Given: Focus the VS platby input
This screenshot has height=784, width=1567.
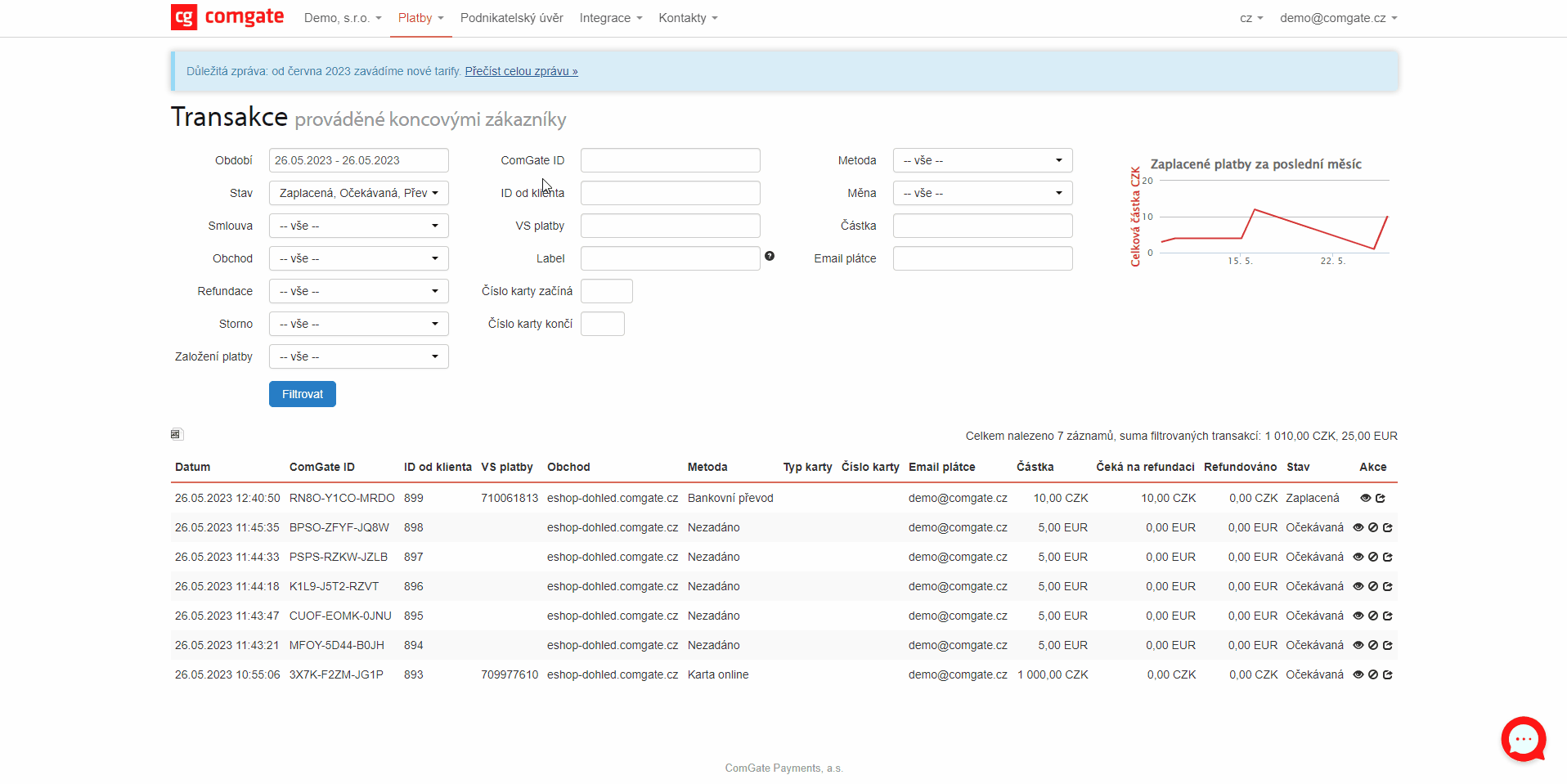Looking at the screenshot, I should click(x=671, y=226).
